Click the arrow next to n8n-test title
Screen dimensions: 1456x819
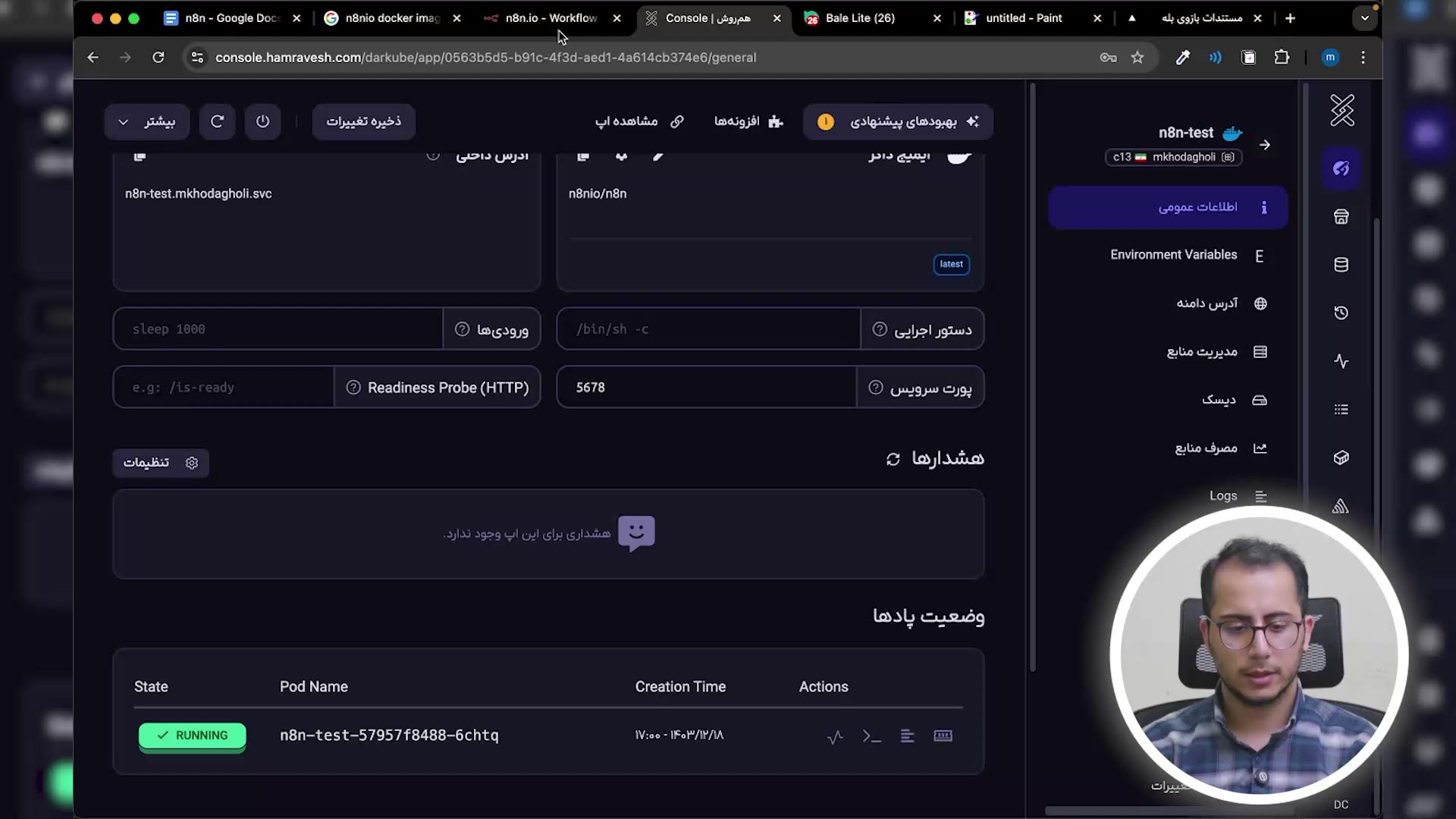click(x=1264, y=145)
